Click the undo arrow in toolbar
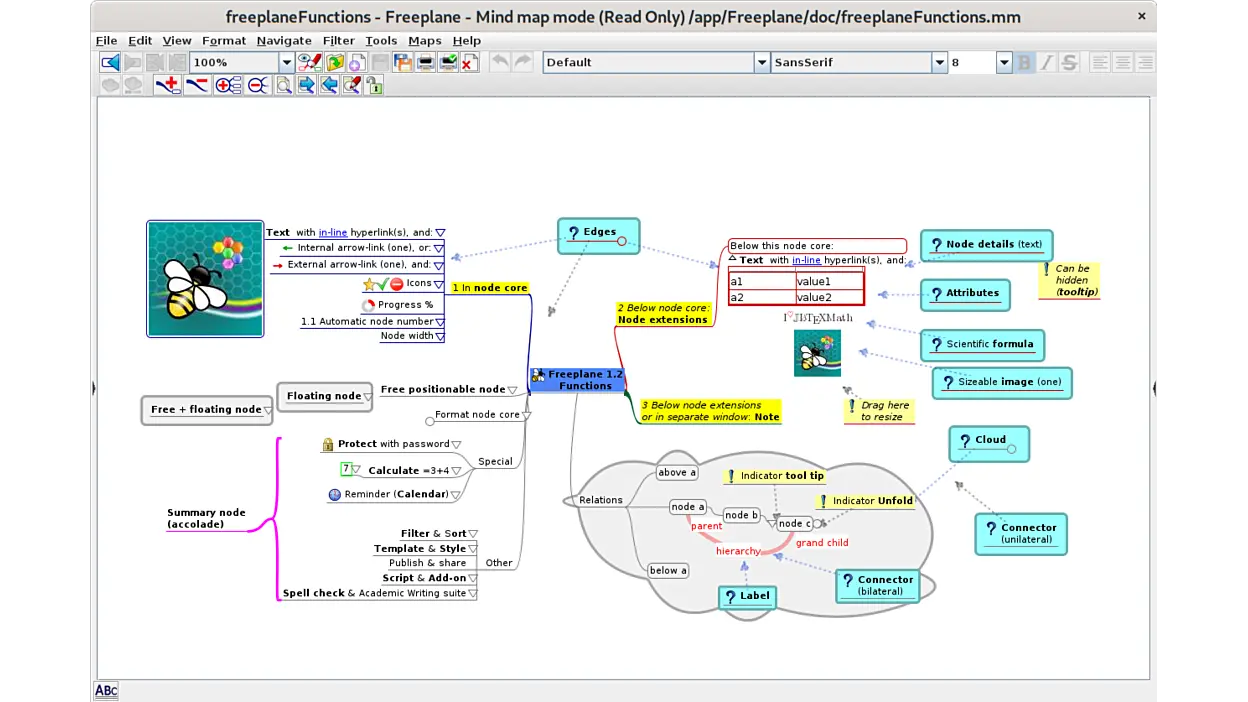This screenshot has width=1248, height=702. (500, 62)
